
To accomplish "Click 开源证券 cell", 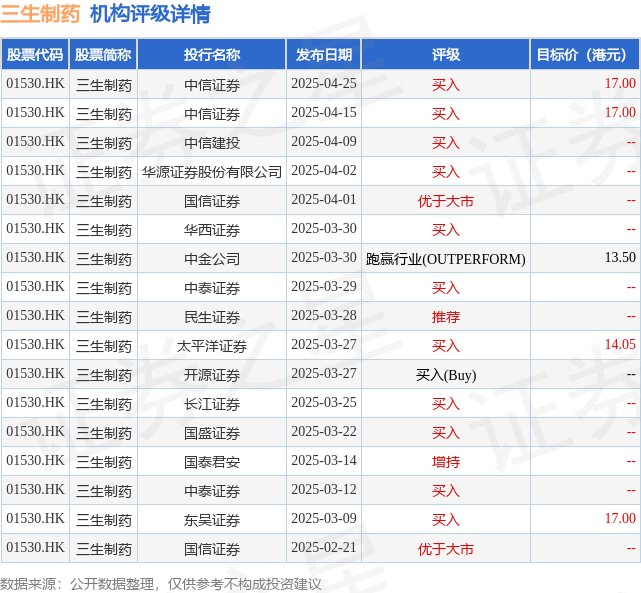I will point(212,375).
